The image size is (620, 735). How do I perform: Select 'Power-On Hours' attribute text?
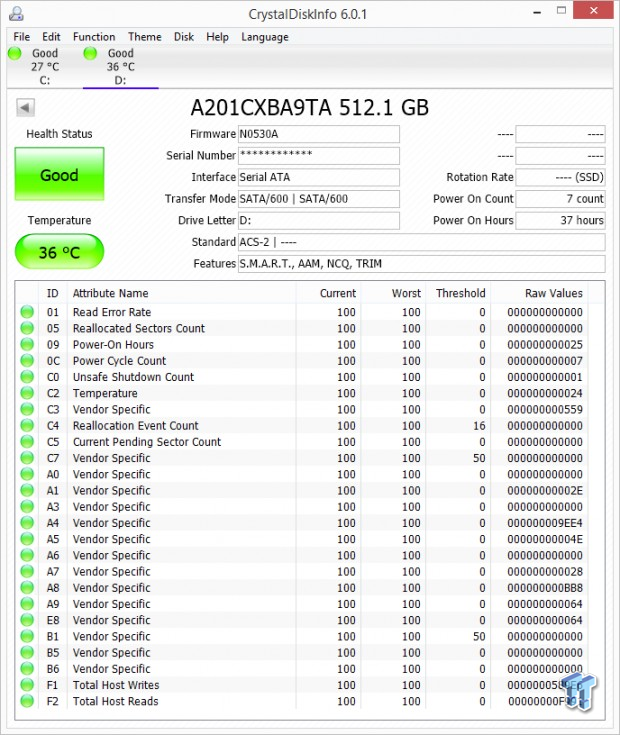tap(113, 345)
